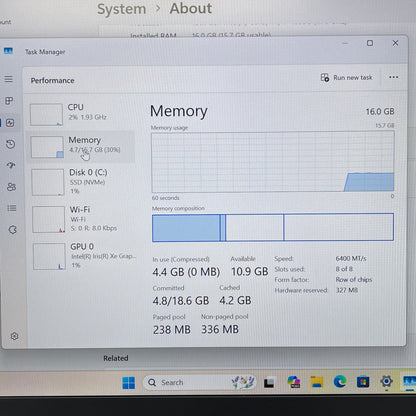Open the Services page icon
Screen dimensions: 416x416
pos(13,230)
